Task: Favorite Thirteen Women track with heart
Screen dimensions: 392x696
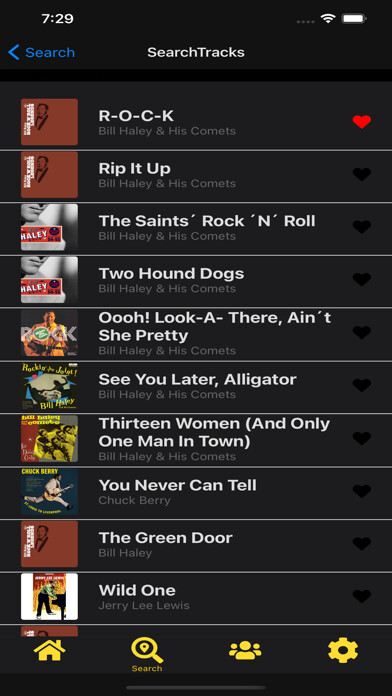Action: [361, 439]
